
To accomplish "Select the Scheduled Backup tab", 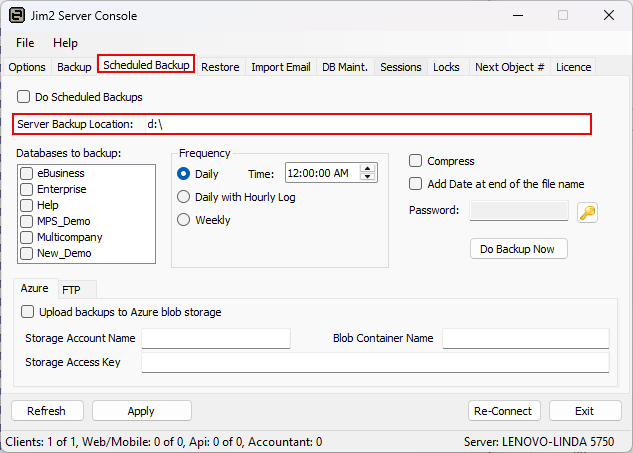I will tap(146, 65).
